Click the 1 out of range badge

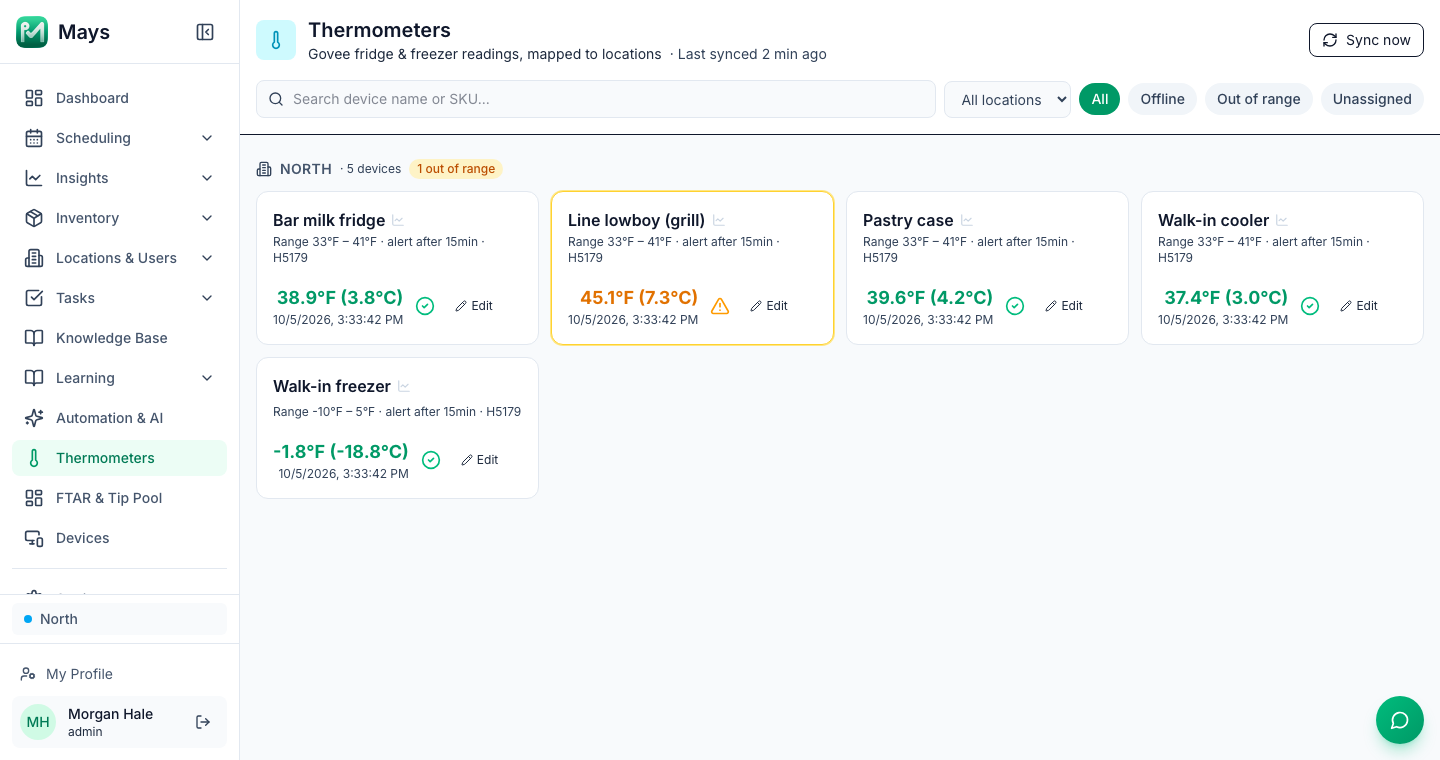click(456, 169)
